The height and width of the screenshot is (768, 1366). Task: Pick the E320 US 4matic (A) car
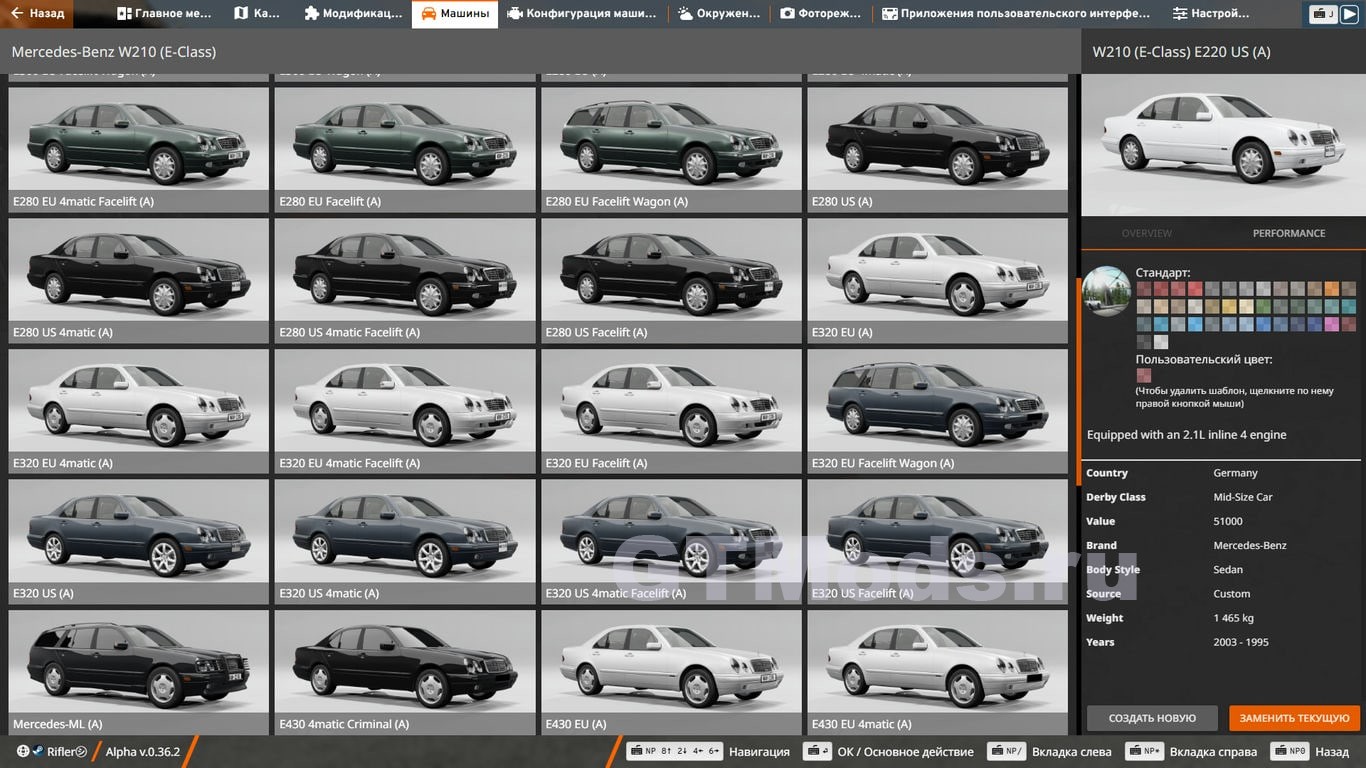click(x=405, y=542)
